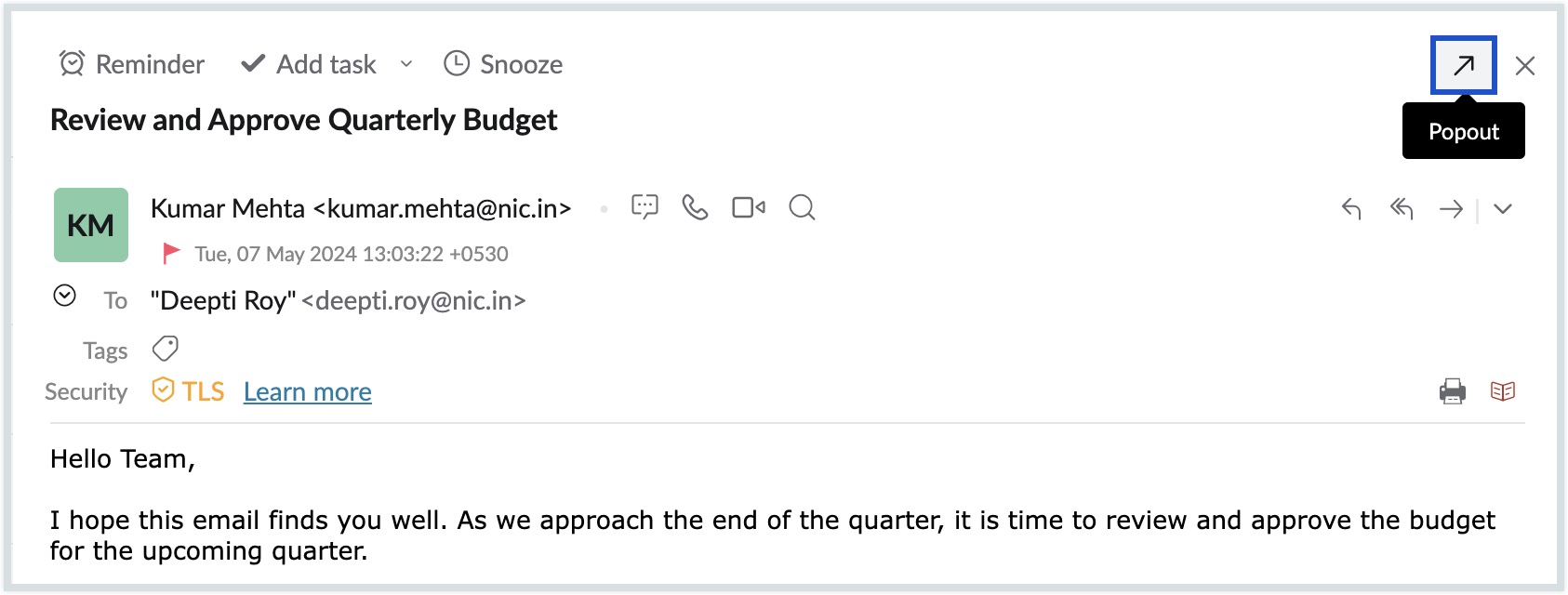Open more actions chevron dropdown
This screenshot has width=1568, height=595.
pos(1503,209)
